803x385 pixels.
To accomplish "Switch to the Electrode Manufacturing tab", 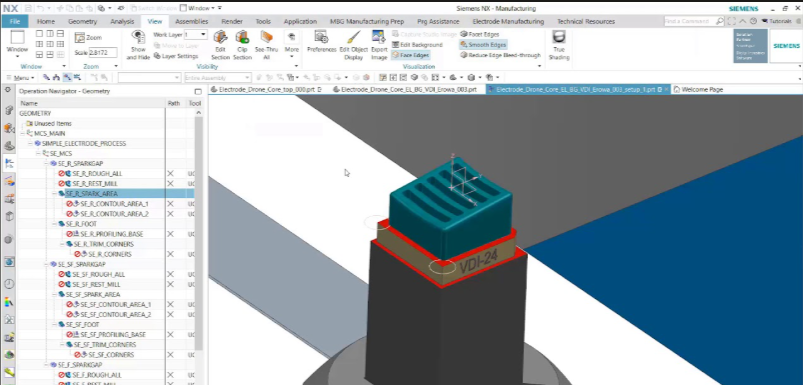I will click(508, 22).
